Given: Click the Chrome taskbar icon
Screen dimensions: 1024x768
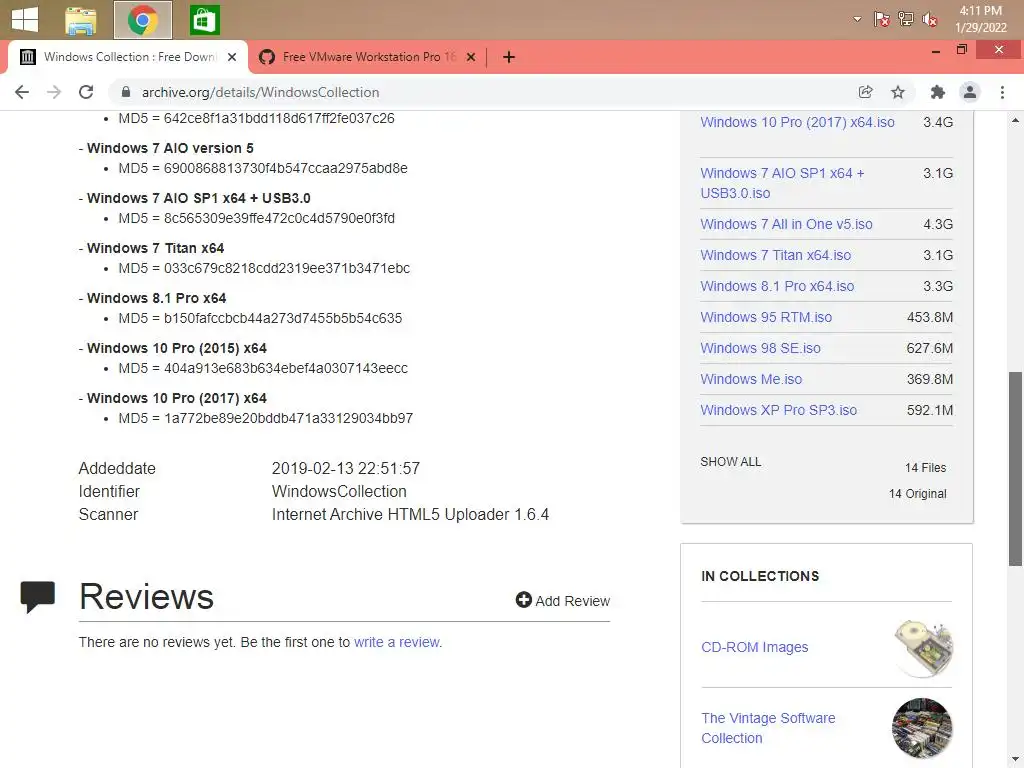Looking at the screenshot, I should coord(143,20).
